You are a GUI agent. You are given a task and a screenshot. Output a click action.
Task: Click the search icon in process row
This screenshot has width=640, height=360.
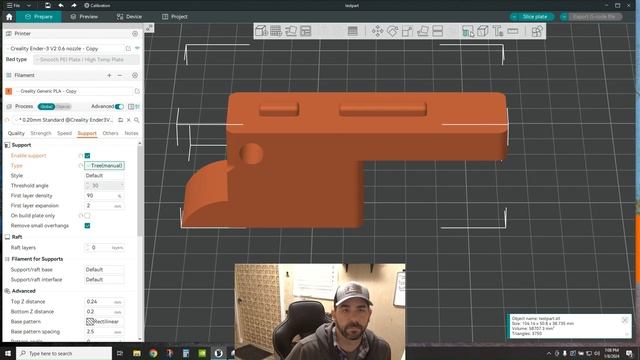[137, 120]
